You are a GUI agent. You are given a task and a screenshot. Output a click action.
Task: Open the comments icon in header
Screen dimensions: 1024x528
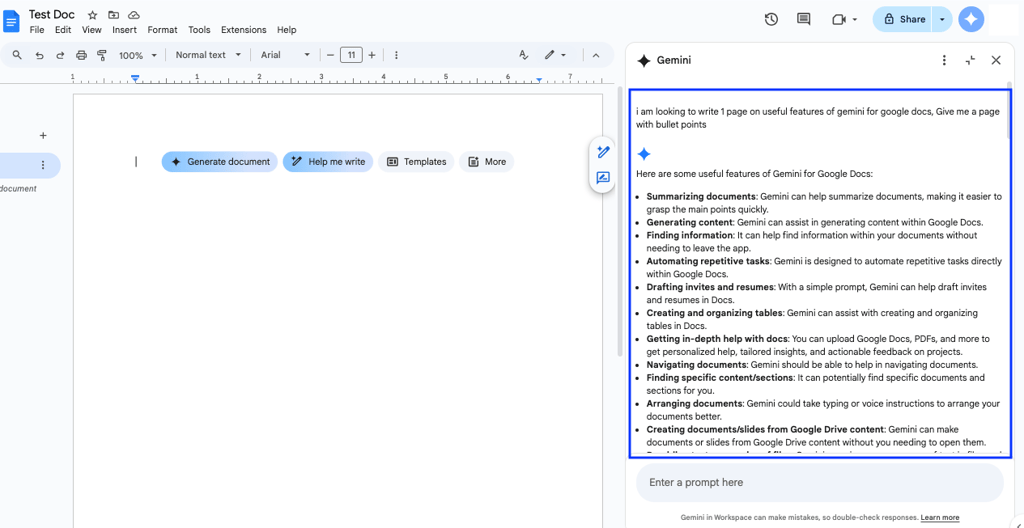pos(804,19)
